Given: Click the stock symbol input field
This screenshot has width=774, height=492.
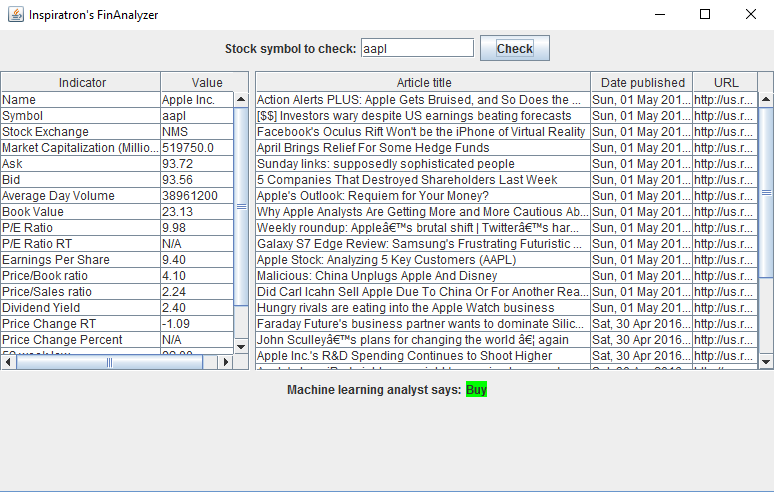Looking at the screenshot, I should (x=417, y=48).
